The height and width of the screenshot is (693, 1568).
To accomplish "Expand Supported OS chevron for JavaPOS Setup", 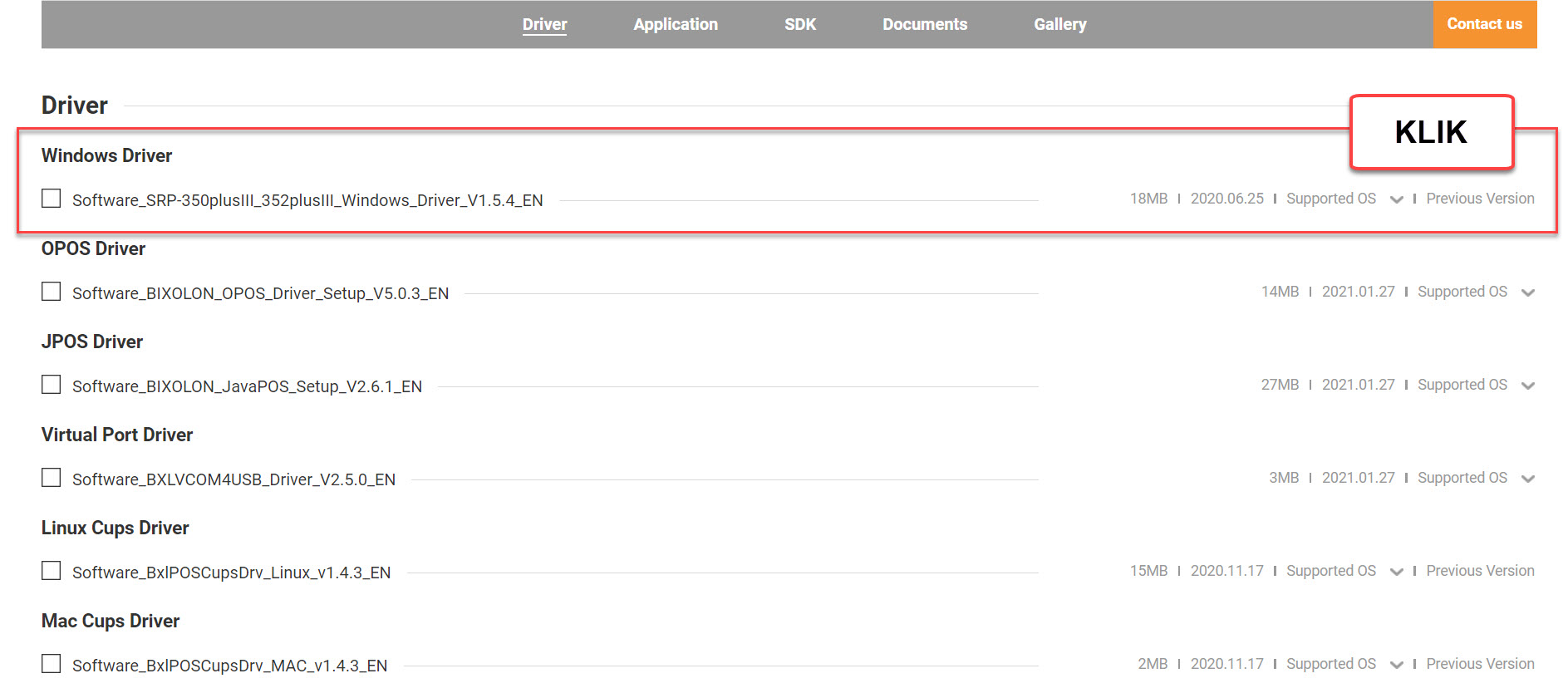I will 1527,386.
